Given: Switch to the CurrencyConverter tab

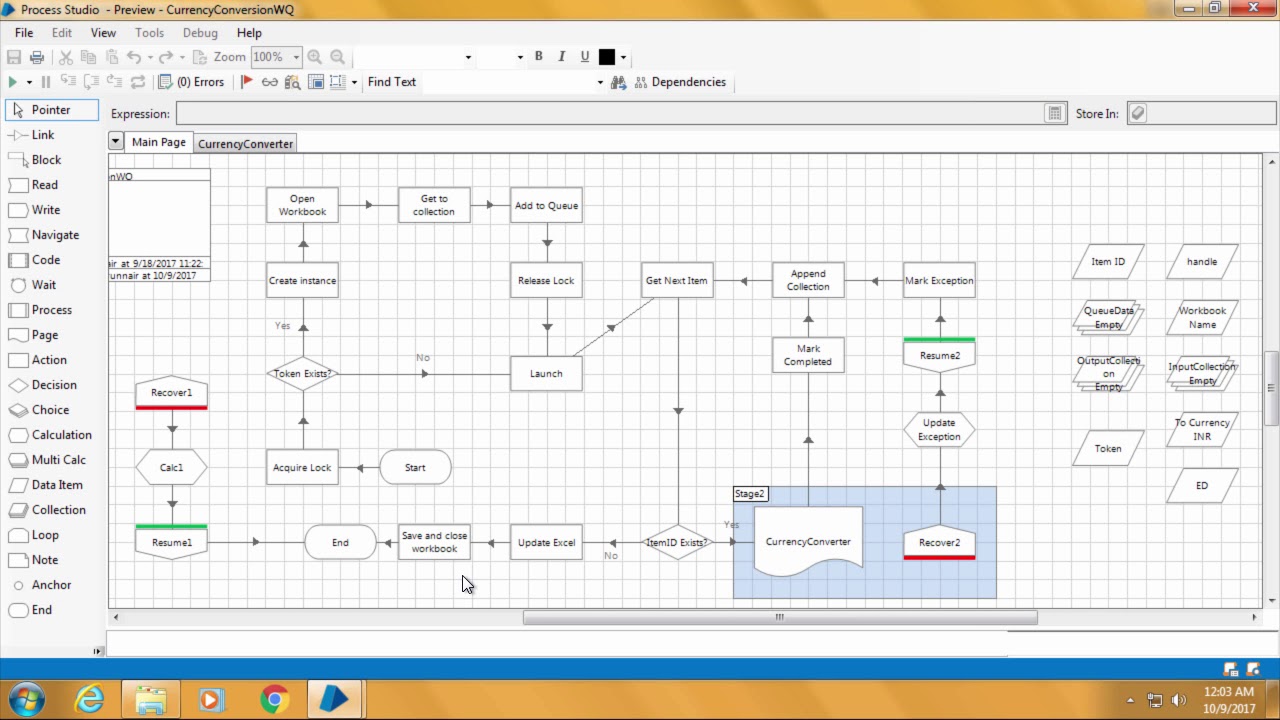Looking at the screenshot, I should [245, 144].
